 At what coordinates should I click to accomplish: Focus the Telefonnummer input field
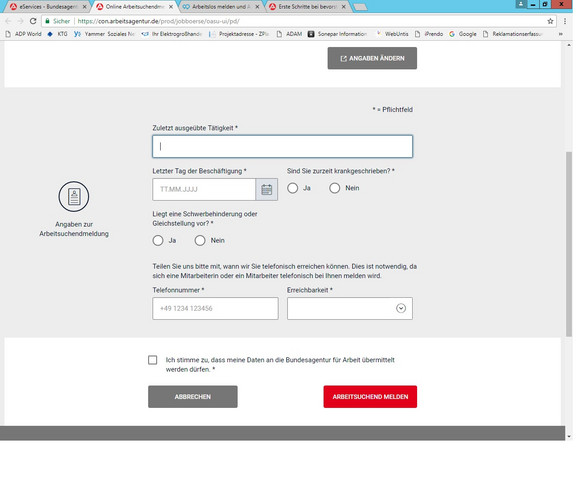[215, 308]
